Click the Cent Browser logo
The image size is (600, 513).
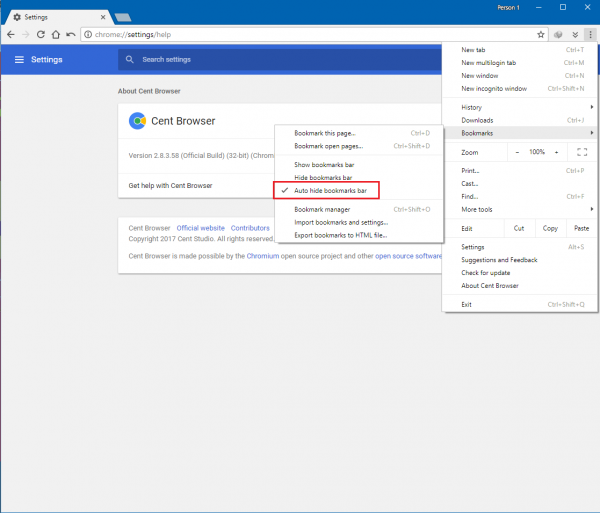(137, 121)
